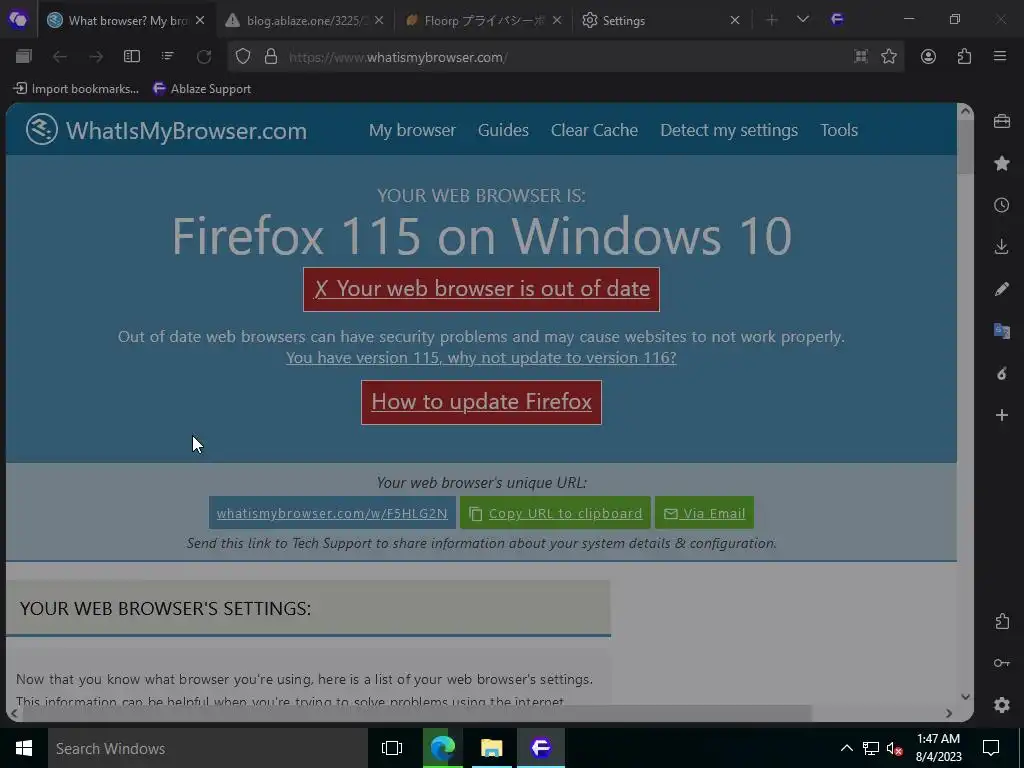Viewport: 1024px width, 768px height.
Task: Open downloads in the sidebar
Action: click(x=1002, y=247)
